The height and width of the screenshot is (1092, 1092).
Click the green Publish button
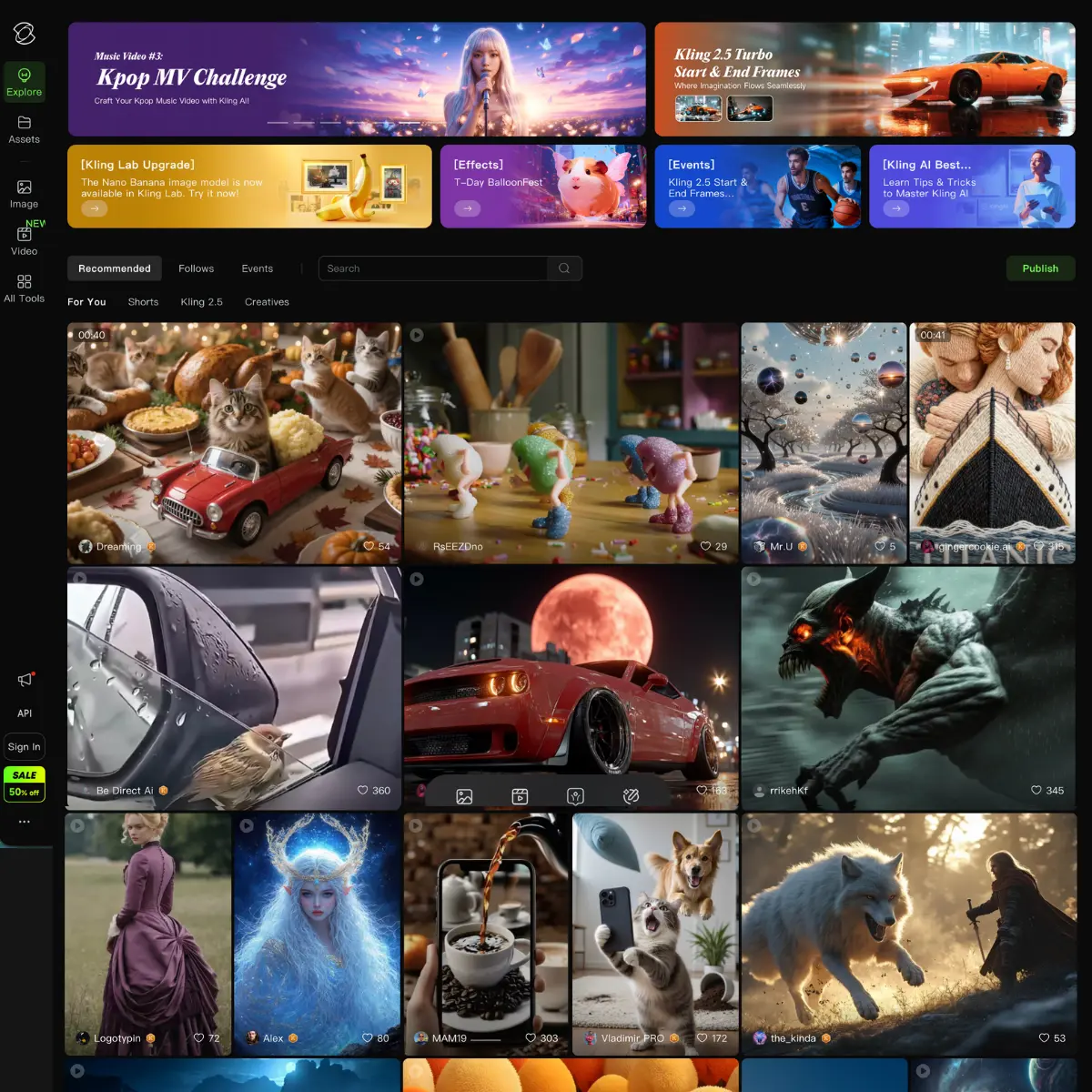pos(1040,268)
